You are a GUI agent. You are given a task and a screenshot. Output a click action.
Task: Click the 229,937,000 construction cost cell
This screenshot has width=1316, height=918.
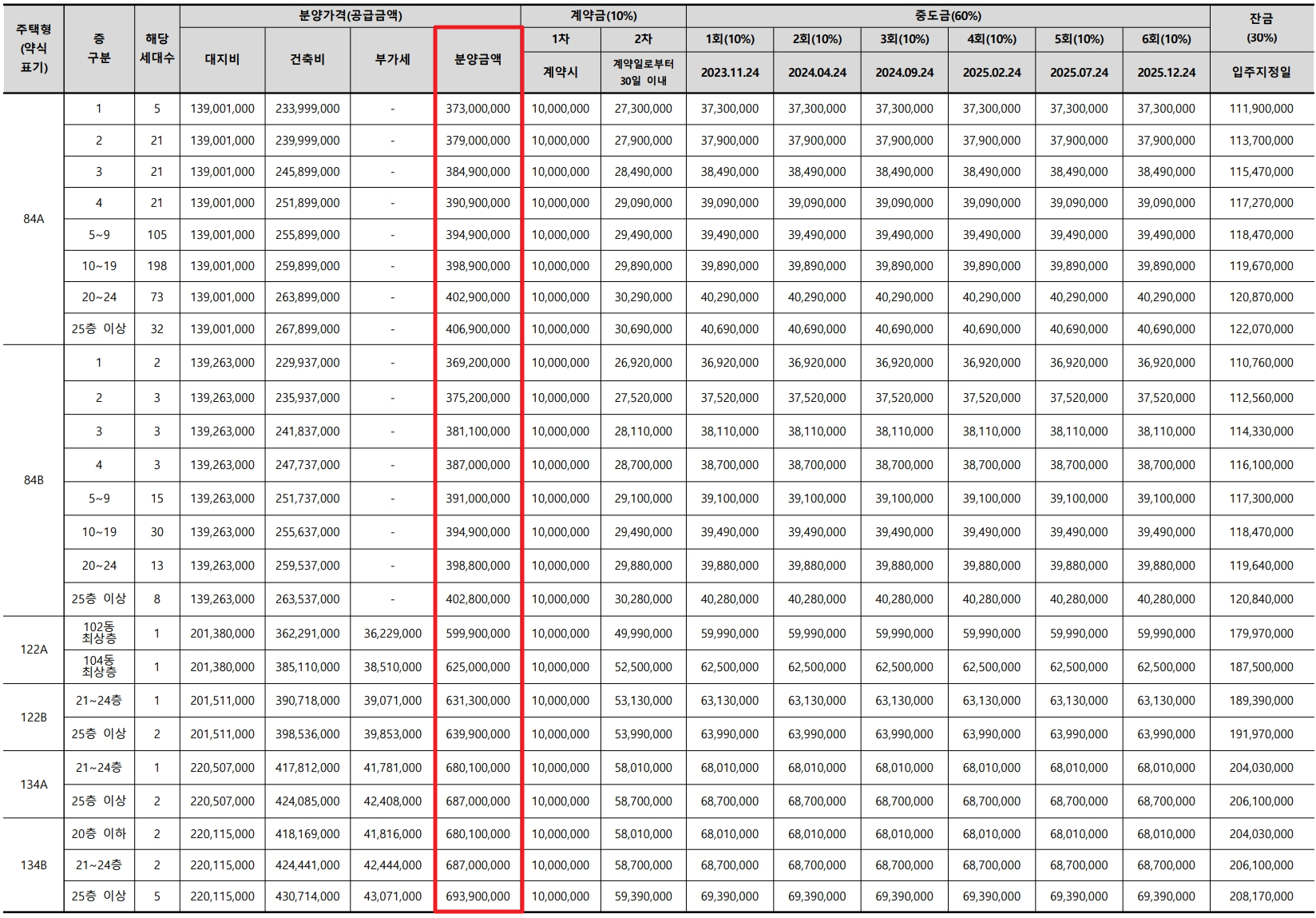coord(307,363)
